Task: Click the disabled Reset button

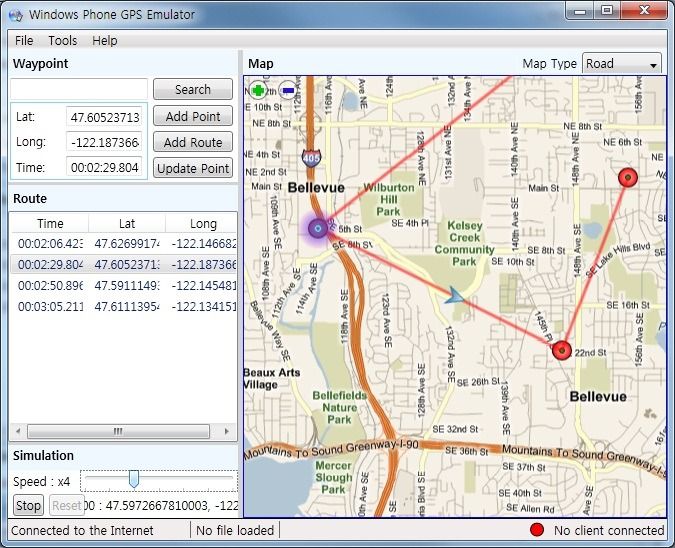Action: click(67, 505)
